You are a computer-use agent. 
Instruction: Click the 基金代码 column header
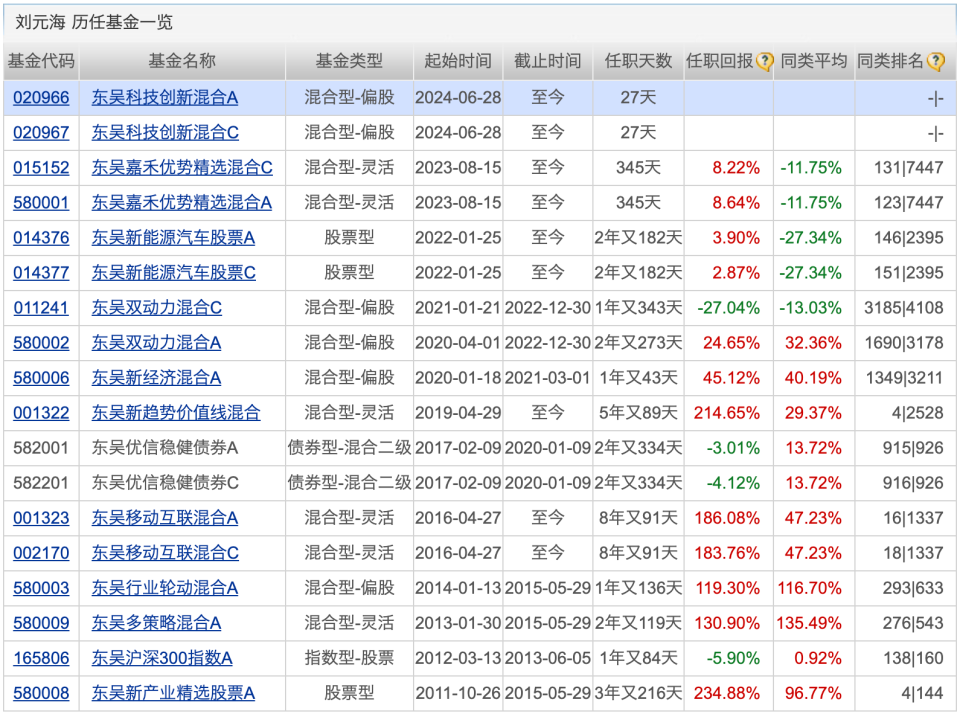pos(41,61)
